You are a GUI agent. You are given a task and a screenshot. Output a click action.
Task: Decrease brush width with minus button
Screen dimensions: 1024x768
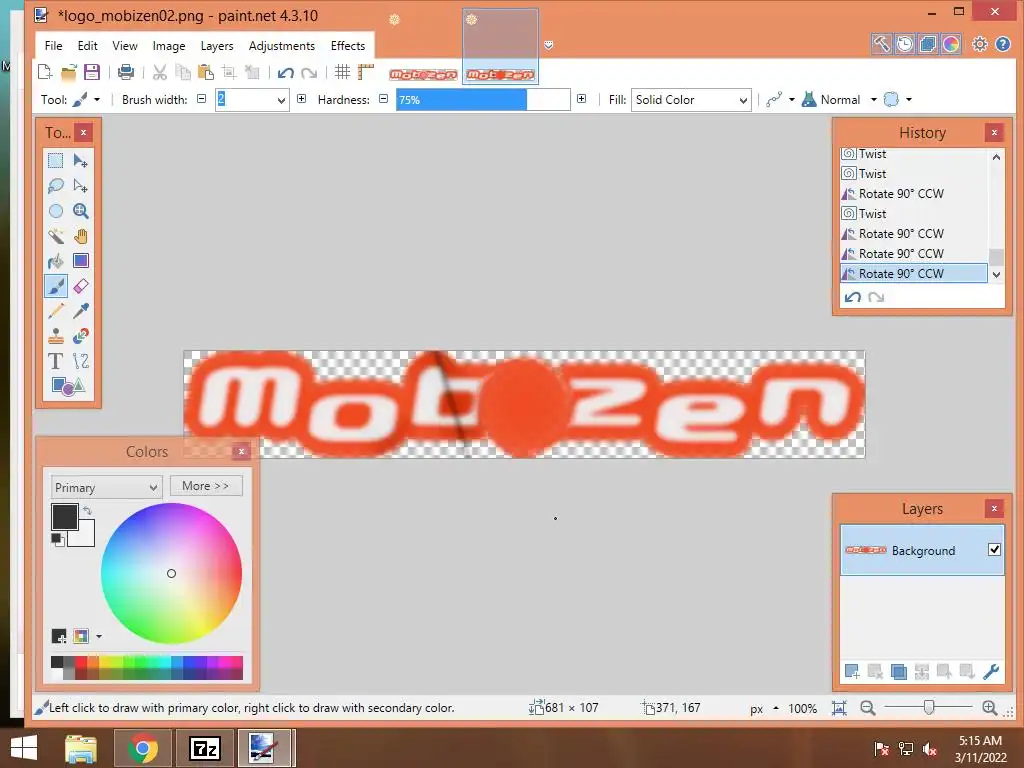(x=202, y=99)
